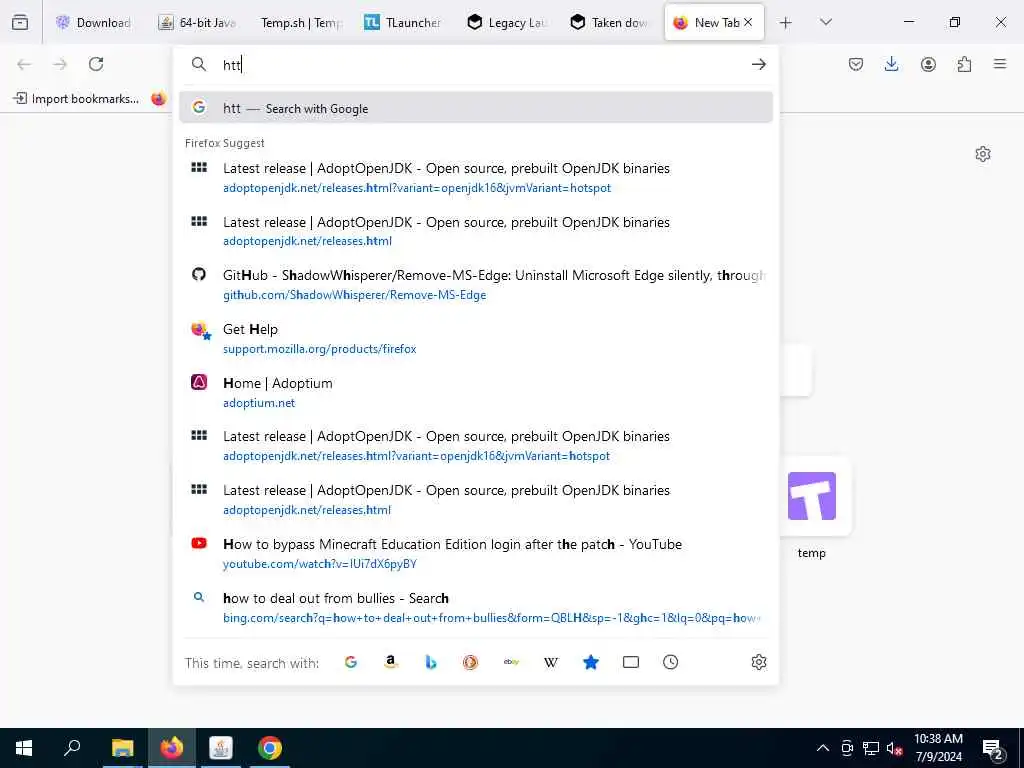Search this time with Bing icon
Viewport: 1024px width, 768px height.
coord(430,662)
